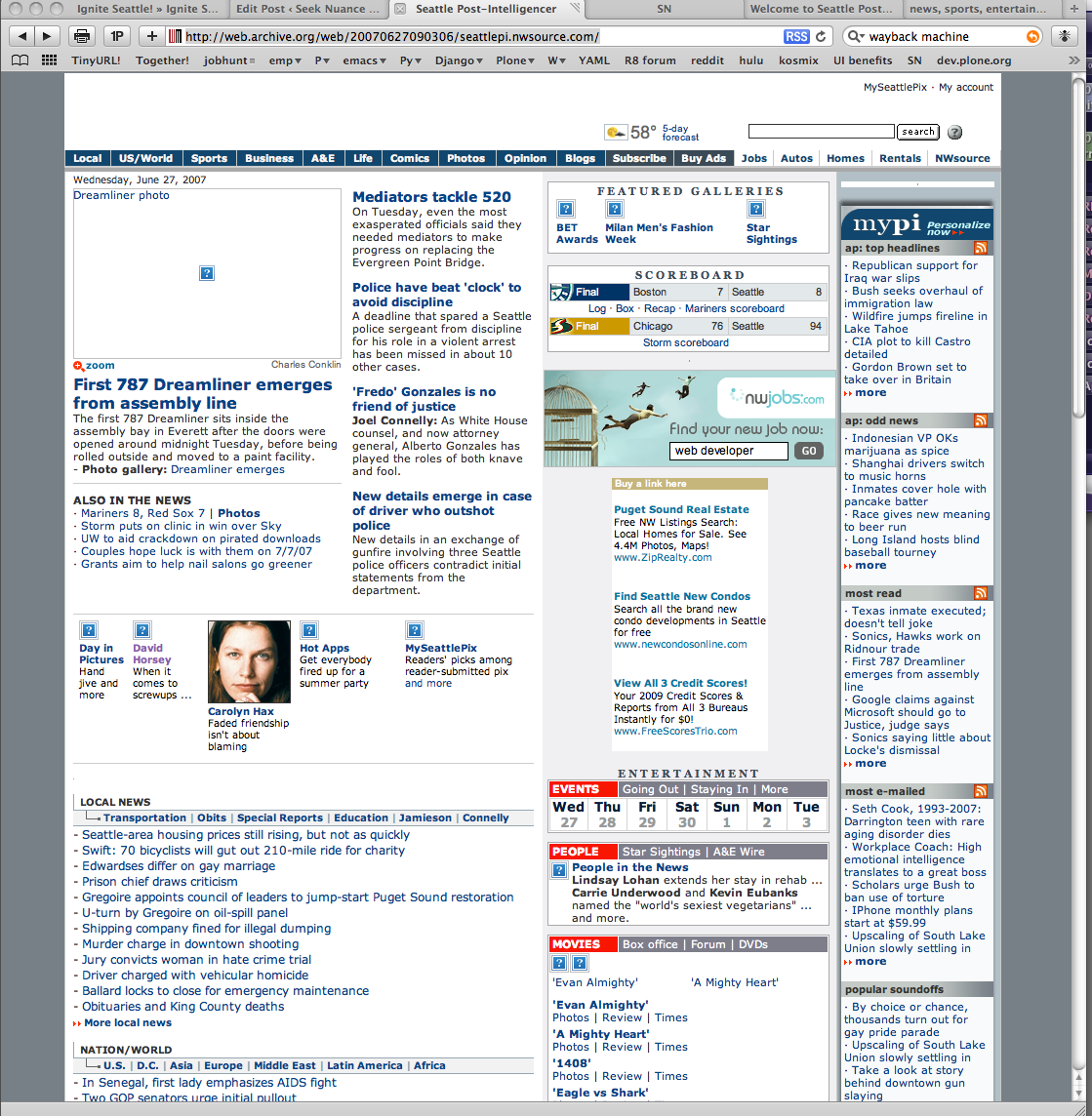Click the zoom magnifier under Dreamliner photo
Image resolution: width=1092 pixels, height=1116 pixels.
[x=79, y=366]
